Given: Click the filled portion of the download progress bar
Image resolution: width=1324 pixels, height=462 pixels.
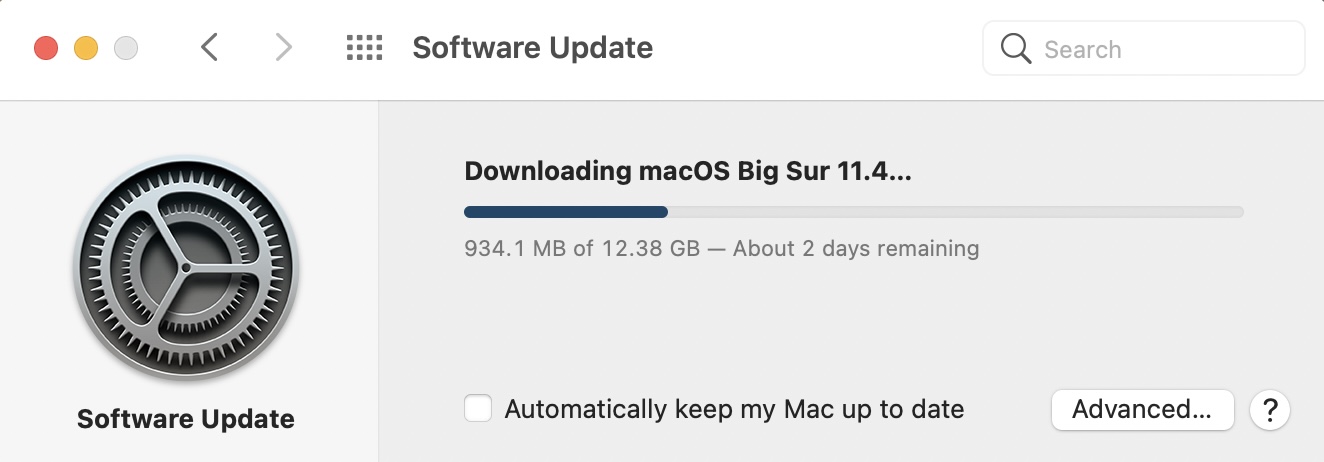Looking at the screenshot, I should (x=565, y=212).
